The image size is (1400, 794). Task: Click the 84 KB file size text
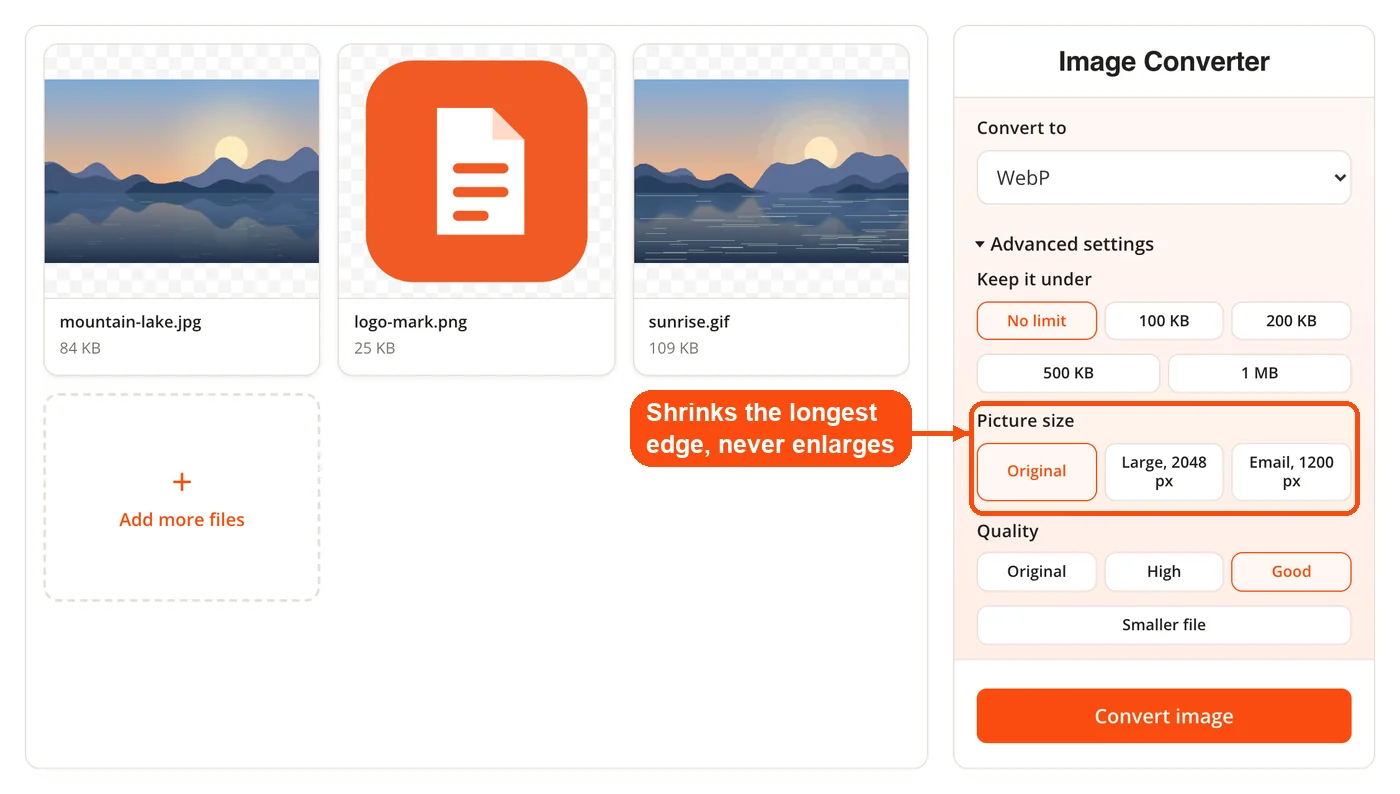[x=80, y=348]
